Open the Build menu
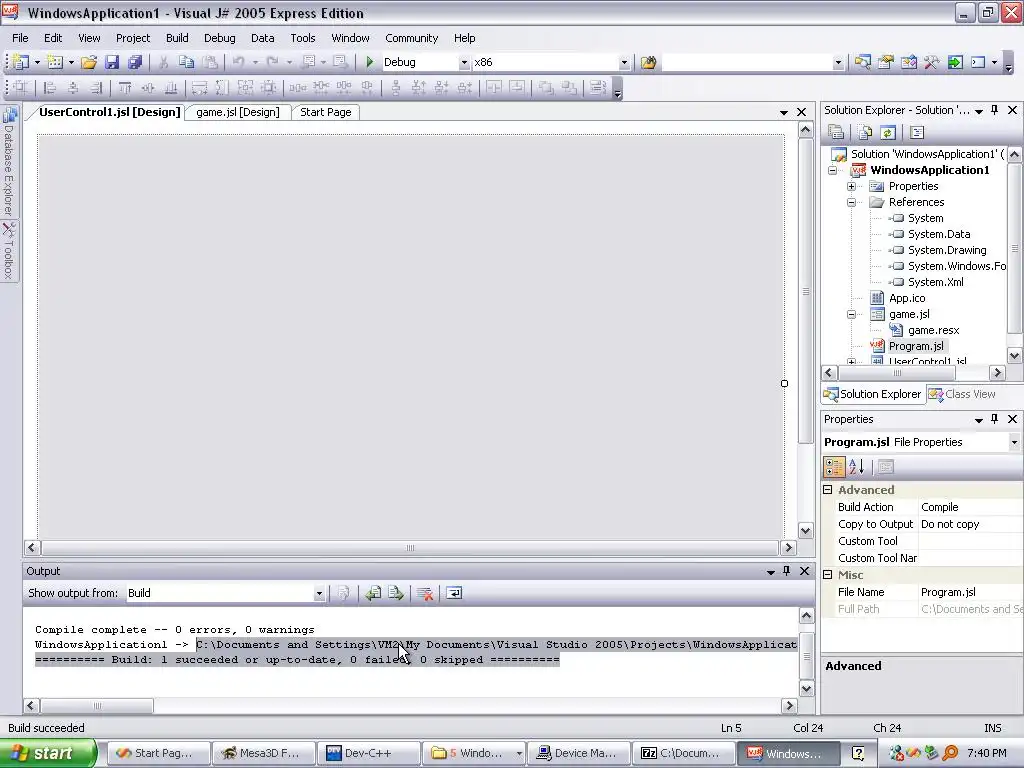The height and width of the screenshot is (768, 1024). tap(177, 38)
